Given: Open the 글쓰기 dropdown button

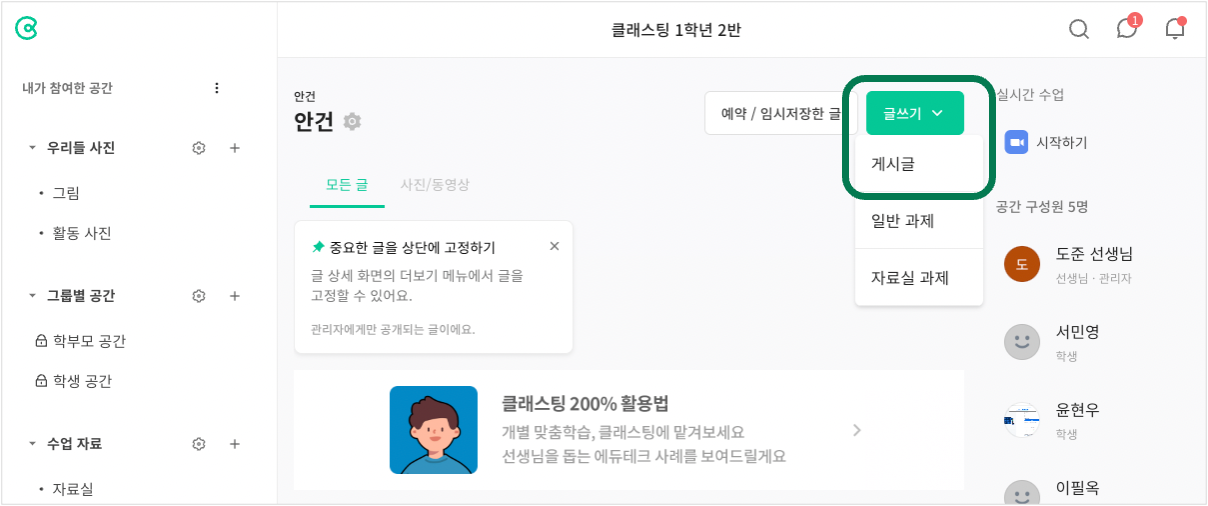Looking at the screenshot, I should (x=915, y=113).
